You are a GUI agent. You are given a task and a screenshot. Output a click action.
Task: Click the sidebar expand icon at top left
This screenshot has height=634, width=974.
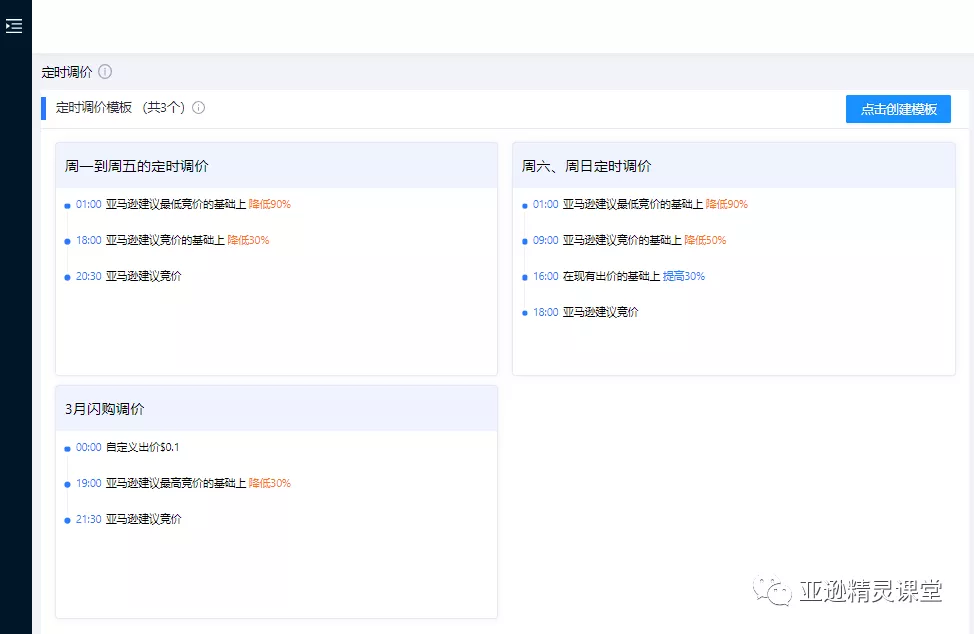15,25
